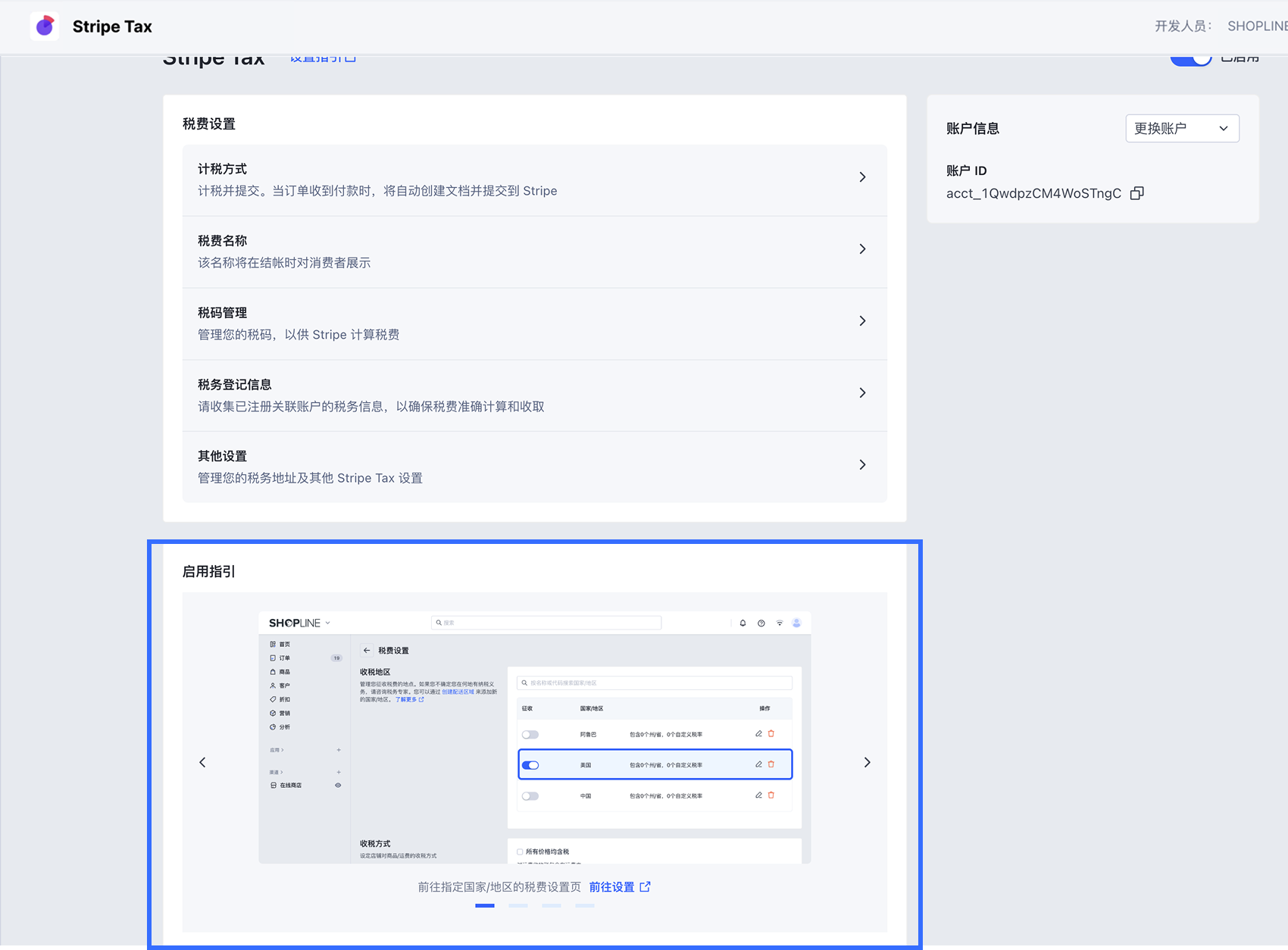This screenshot has height=950, width=1288.
Task: Click the 税费名称 row title
Action: pyautogui.click(x=222, y=241)
